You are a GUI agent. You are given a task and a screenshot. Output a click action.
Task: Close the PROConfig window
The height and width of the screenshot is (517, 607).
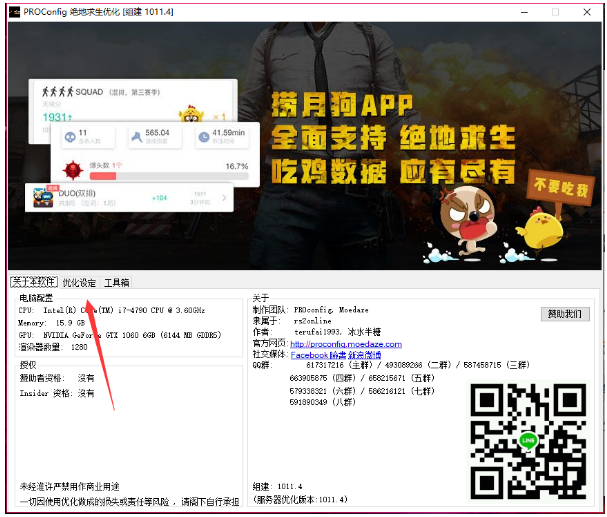click(587, 12)
